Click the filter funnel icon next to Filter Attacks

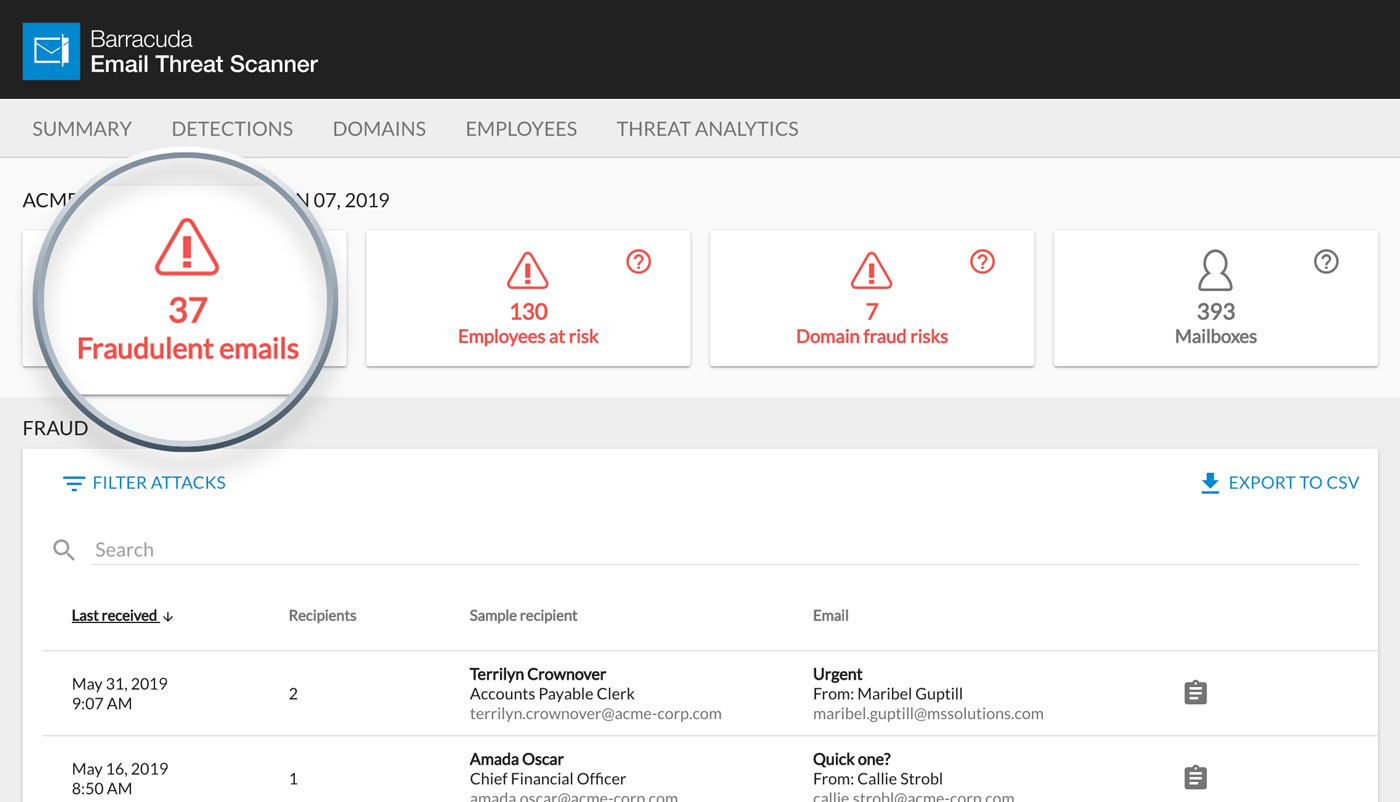tap(73, 482)
